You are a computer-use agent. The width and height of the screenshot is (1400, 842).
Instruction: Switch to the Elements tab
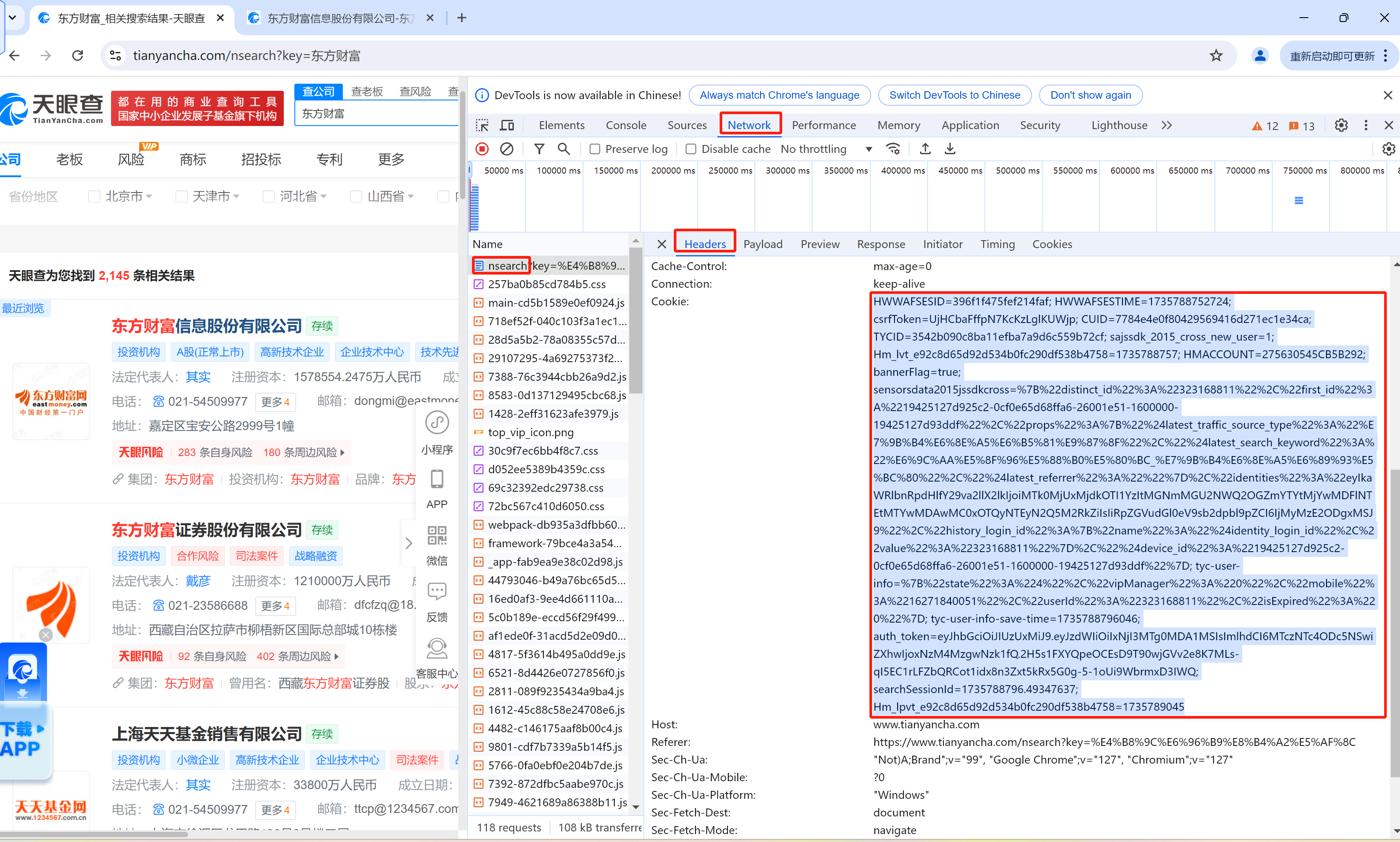(x=561, y=126)
